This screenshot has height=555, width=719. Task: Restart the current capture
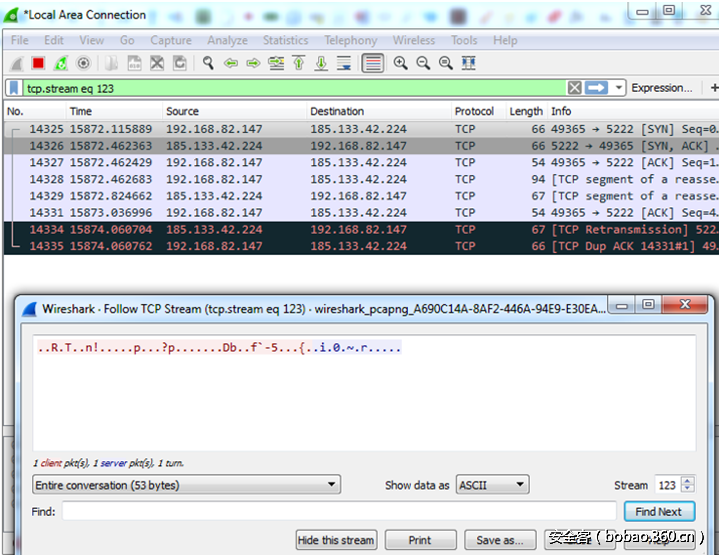[x=61, y=63]
